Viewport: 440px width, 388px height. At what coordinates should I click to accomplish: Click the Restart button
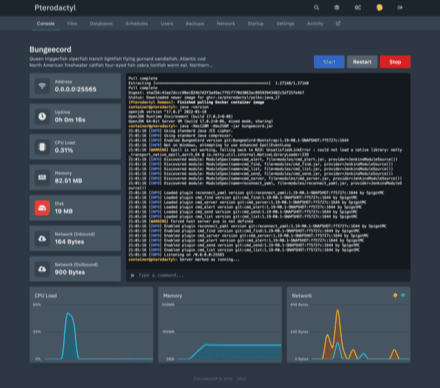pos(362,62)
